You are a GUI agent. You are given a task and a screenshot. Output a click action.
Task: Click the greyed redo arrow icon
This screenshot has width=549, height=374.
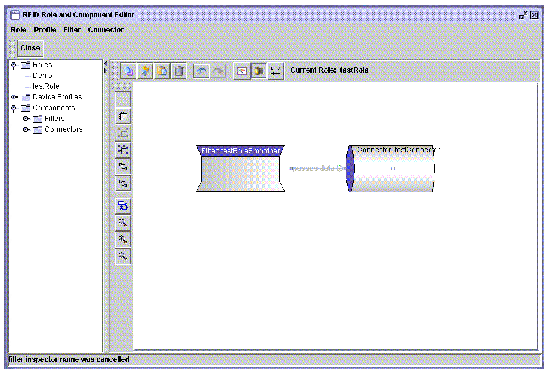pyautogui.click(x=218, y=71)
